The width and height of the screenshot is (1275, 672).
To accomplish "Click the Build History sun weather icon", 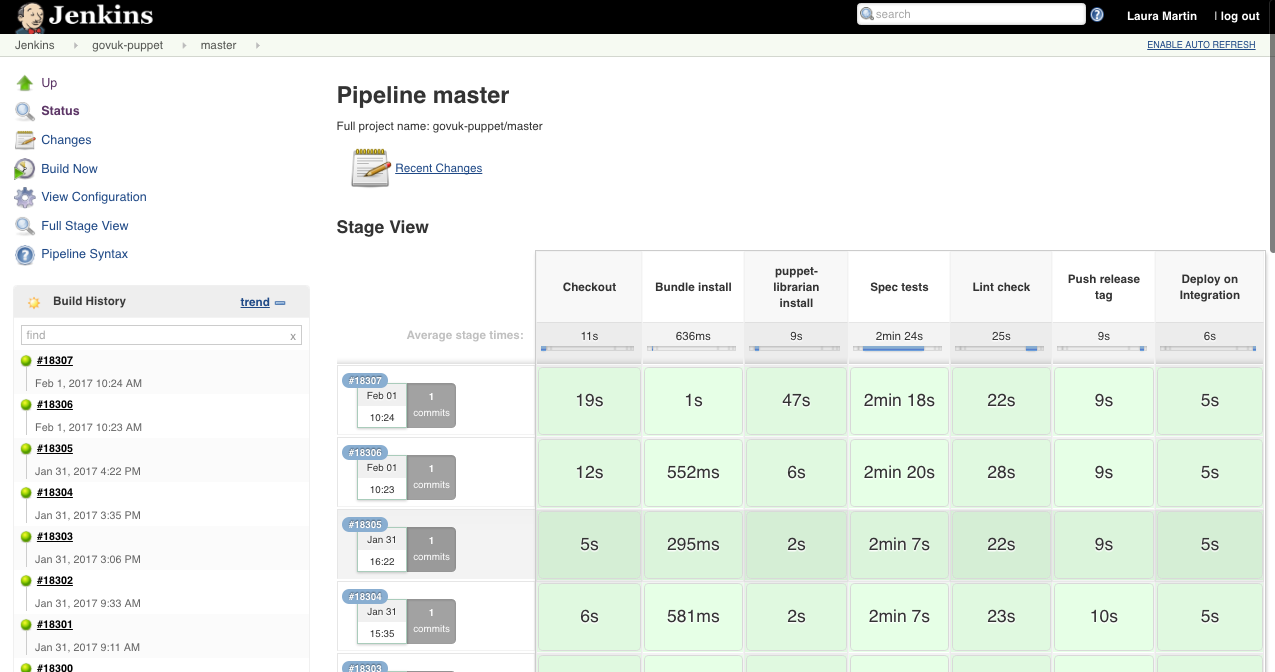I will [x=34, y=302].
